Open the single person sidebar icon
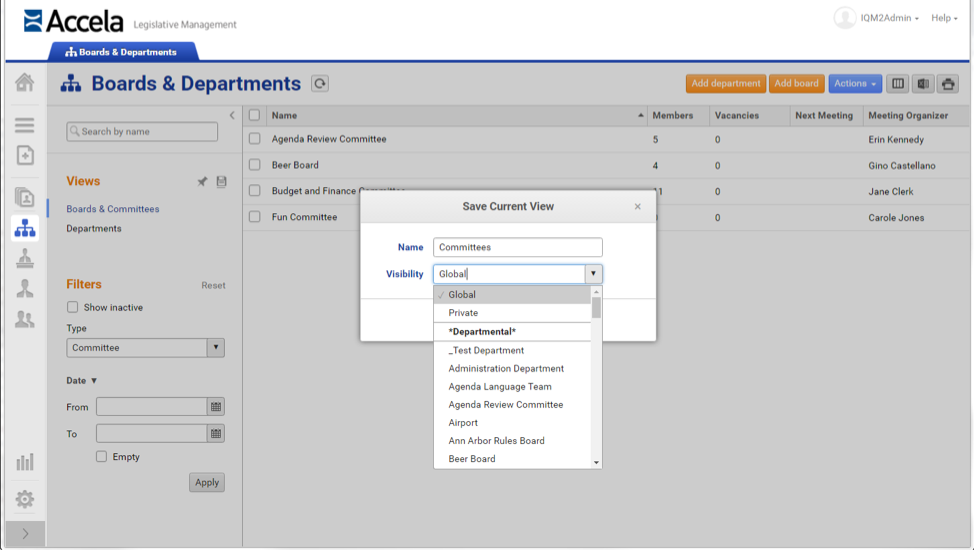The height and width of the screenshot is (550, 974). pyautogui.click(x=25, y=288)
